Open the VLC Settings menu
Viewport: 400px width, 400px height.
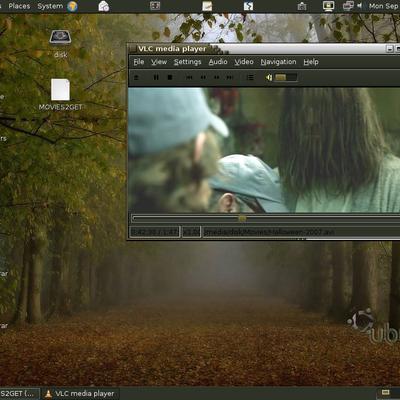coord(187,62)
